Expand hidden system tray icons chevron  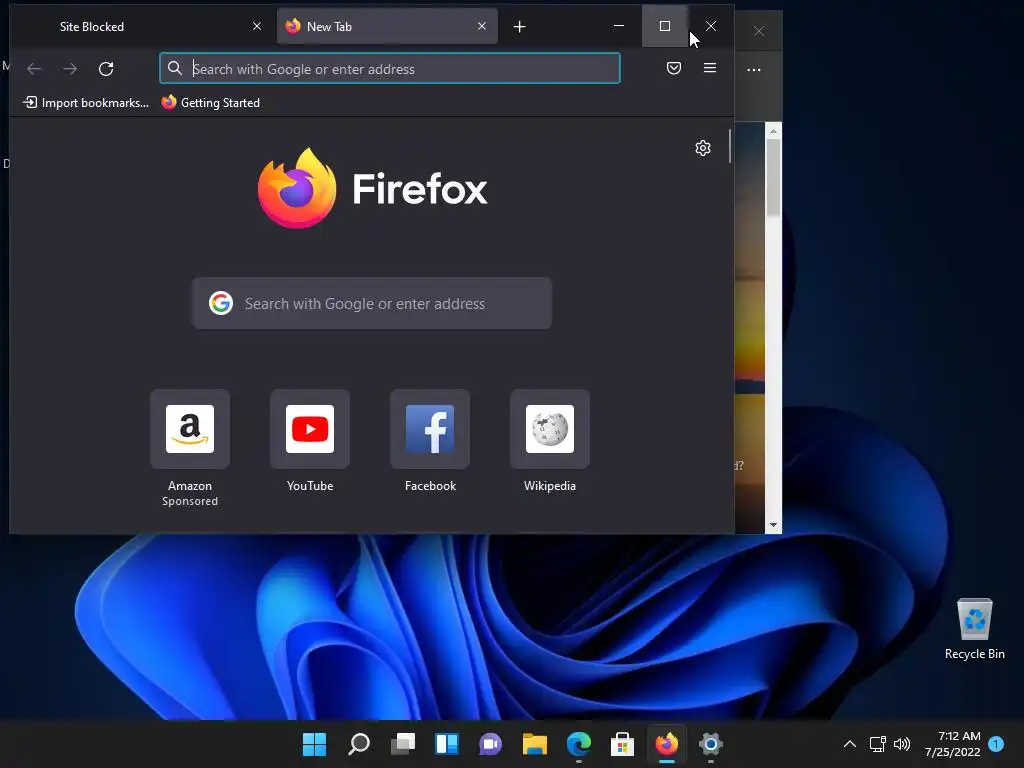[x=850, y=744]
